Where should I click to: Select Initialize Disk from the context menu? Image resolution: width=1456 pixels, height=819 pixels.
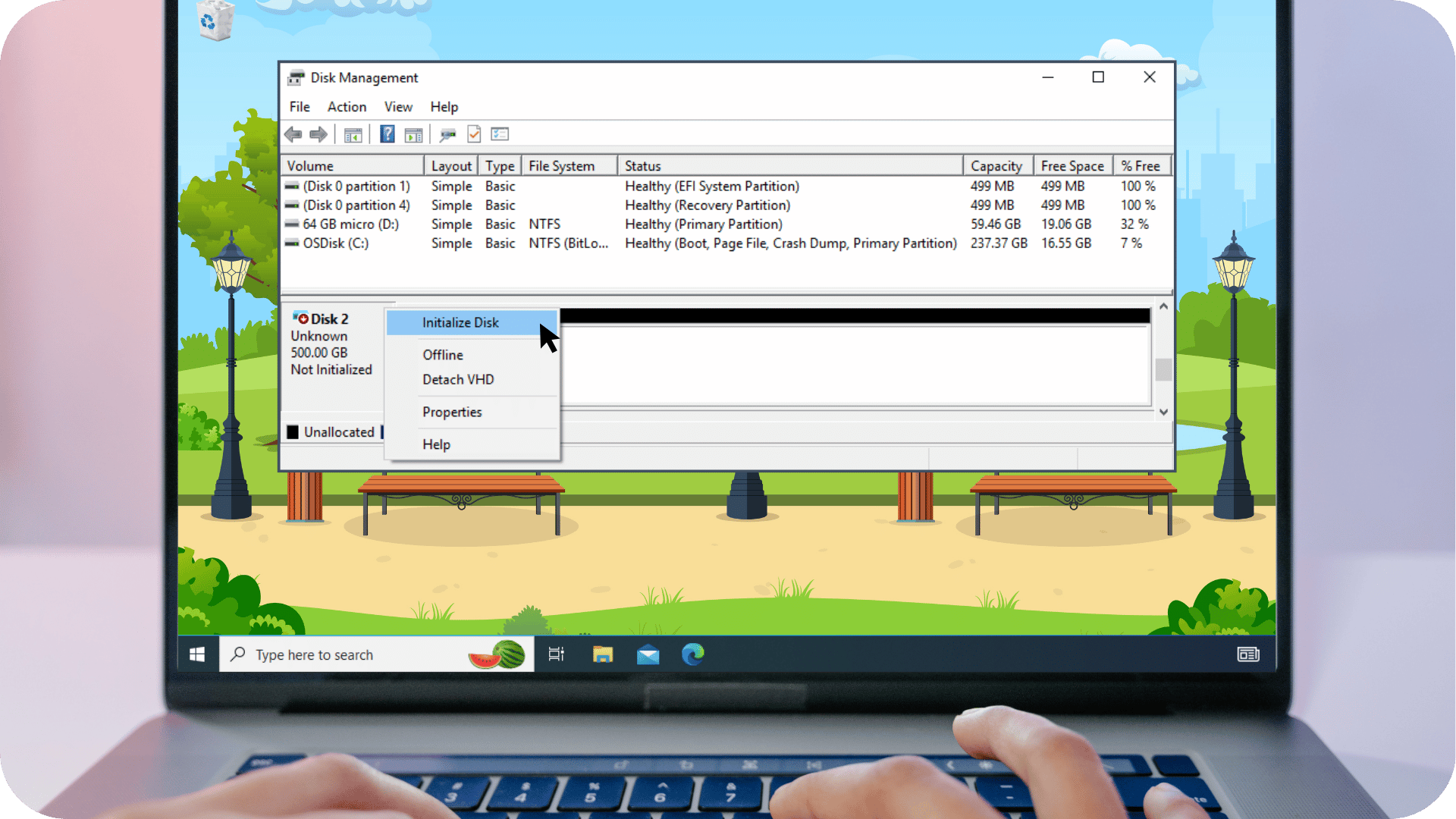(x=460, y=322)
